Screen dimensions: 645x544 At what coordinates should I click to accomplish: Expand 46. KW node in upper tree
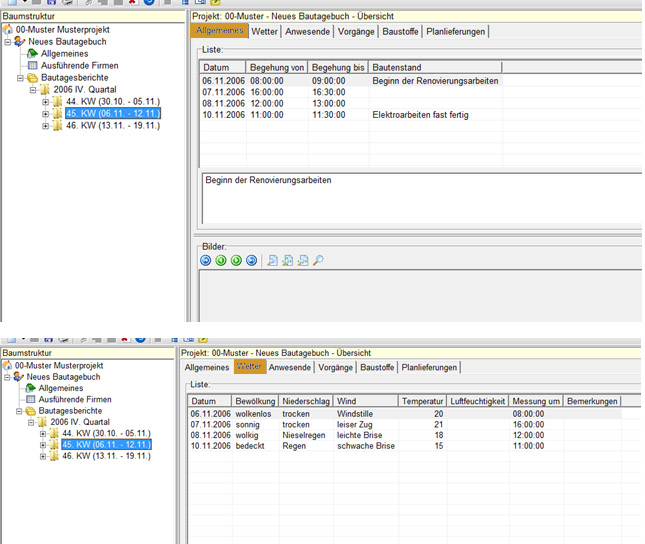coord(45,126)
